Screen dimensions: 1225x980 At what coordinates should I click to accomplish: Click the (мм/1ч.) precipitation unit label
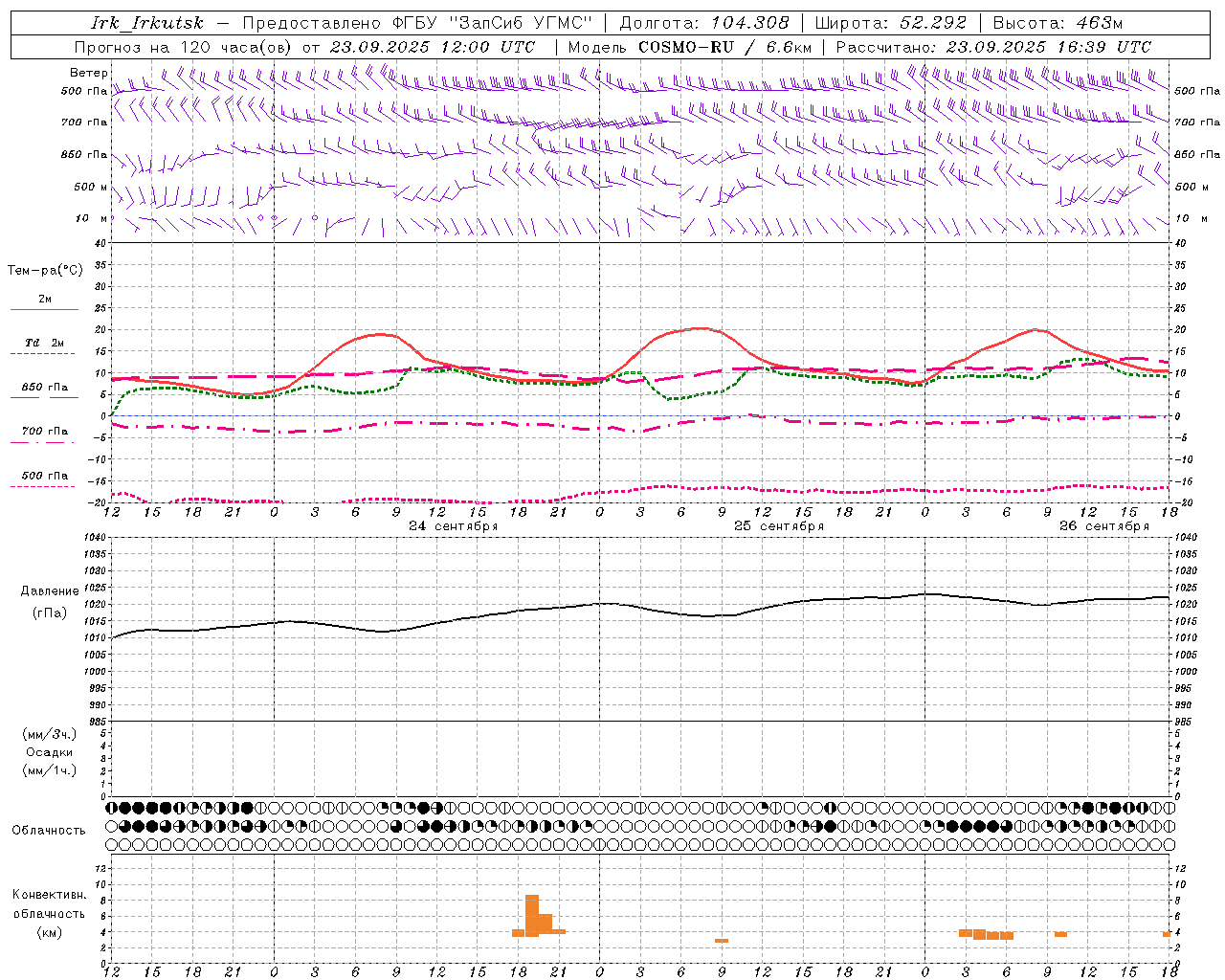click(50, 770)
